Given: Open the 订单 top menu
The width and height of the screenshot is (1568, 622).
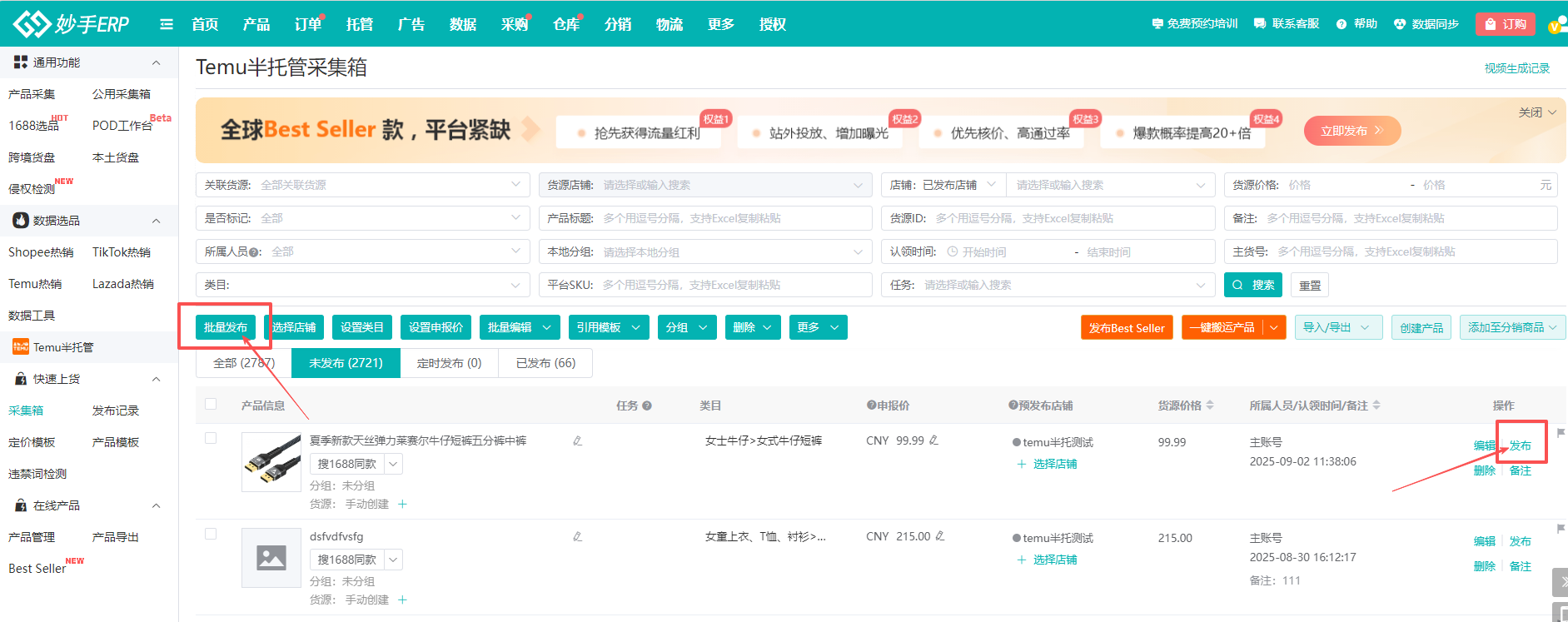Looking at the screenshot, I should tap(307, 24).
